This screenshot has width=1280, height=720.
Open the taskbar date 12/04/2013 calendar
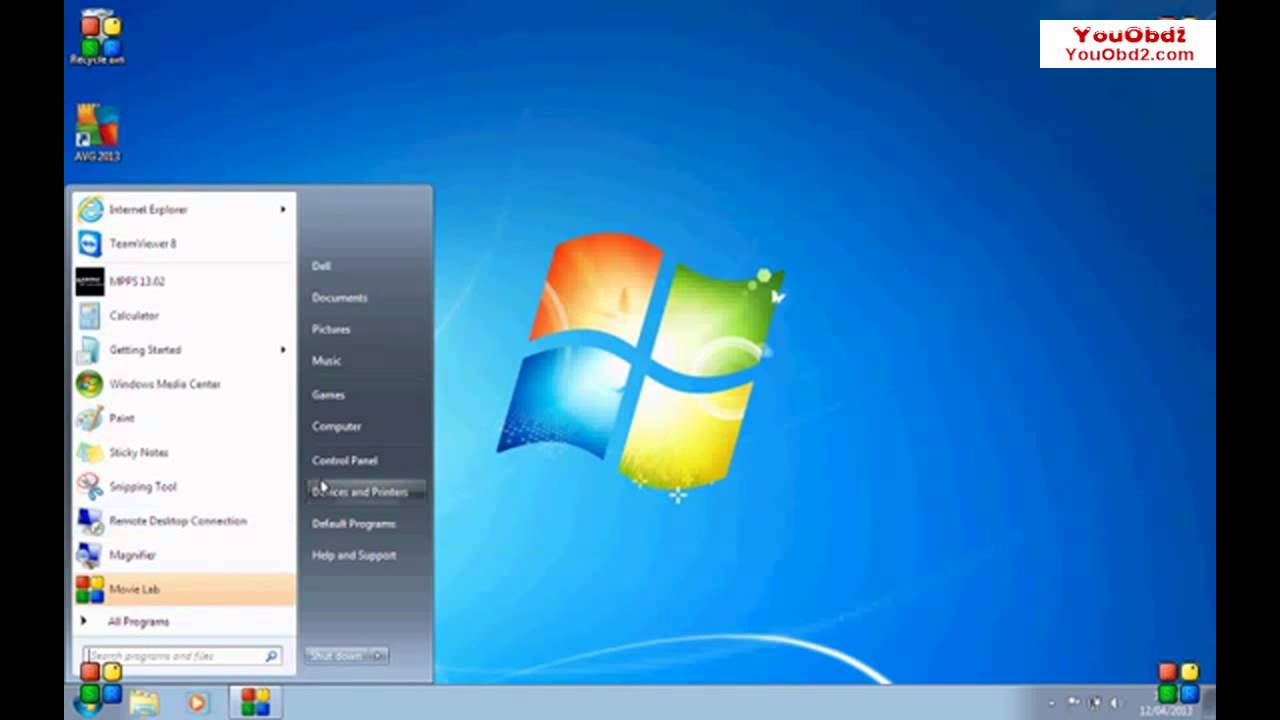[x=1167, y=710]
